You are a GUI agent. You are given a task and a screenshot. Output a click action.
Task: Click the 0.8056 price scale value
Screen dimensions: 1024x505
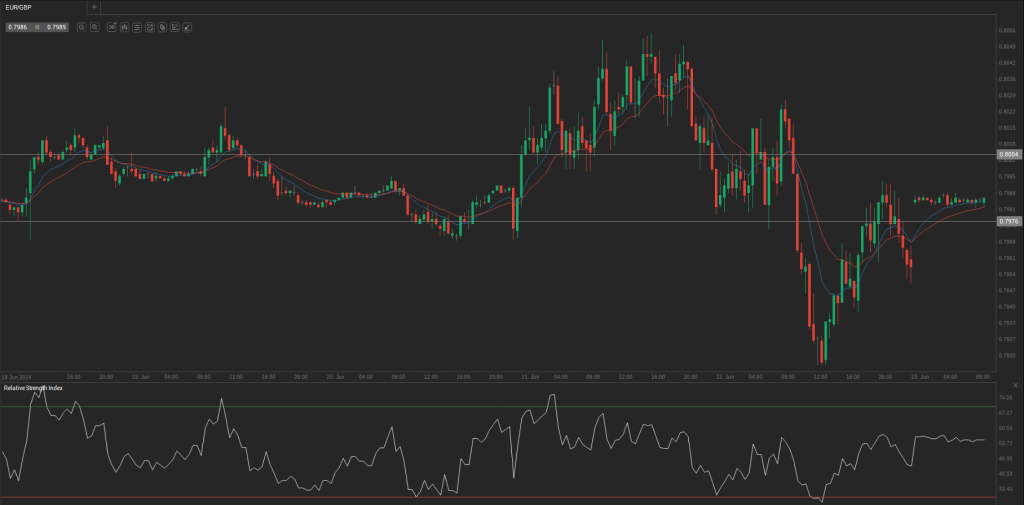[x=1008, y=30]
